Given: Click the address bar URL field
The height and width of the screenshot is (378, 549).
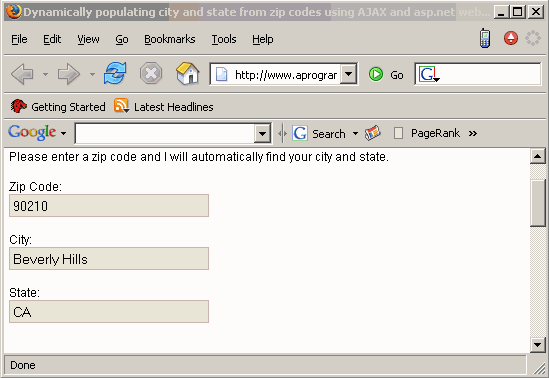Looking at the screenshot, I should [285, 75].
